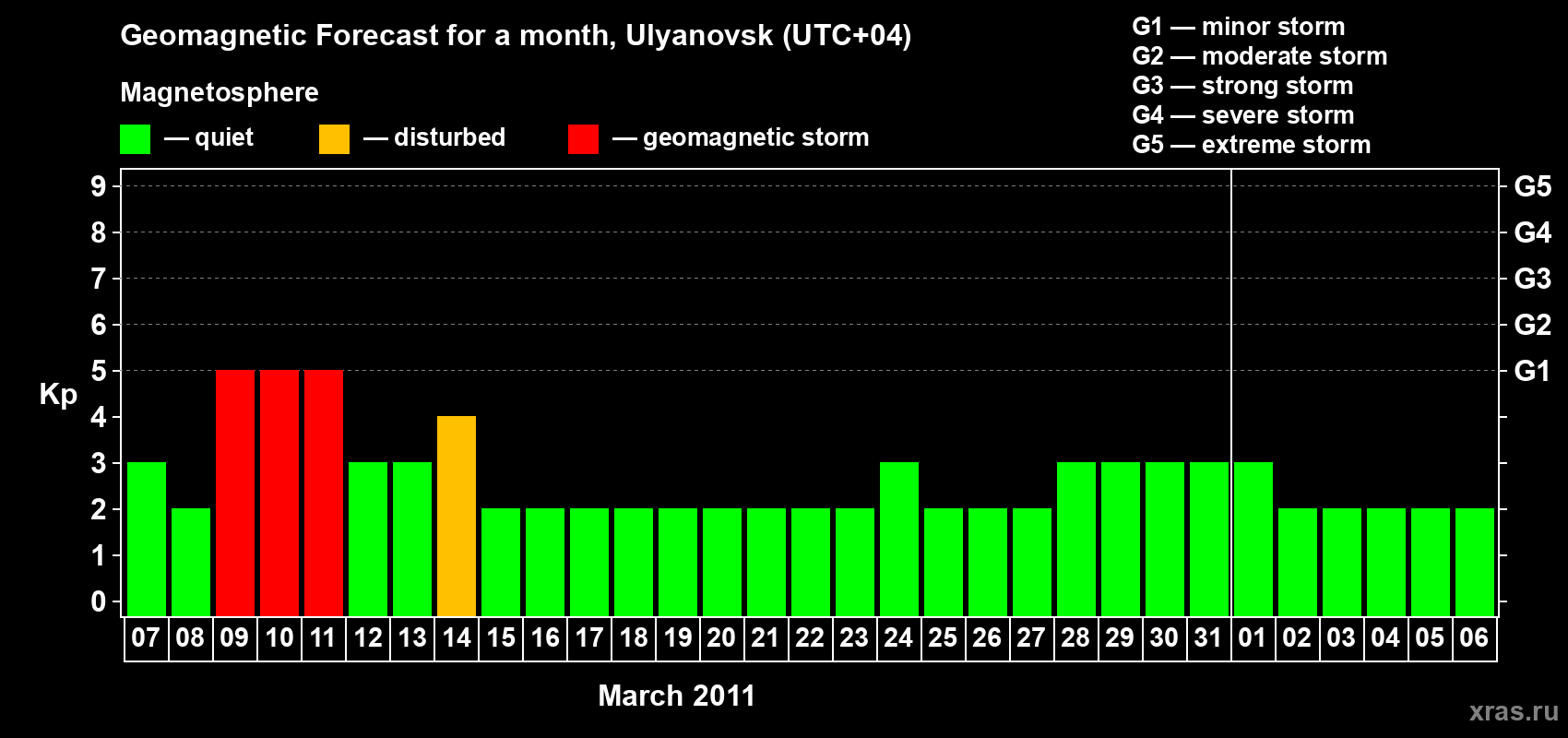Click date label 31 on axis
This screenshot has height=738, width=1568.
(1208, 637)
